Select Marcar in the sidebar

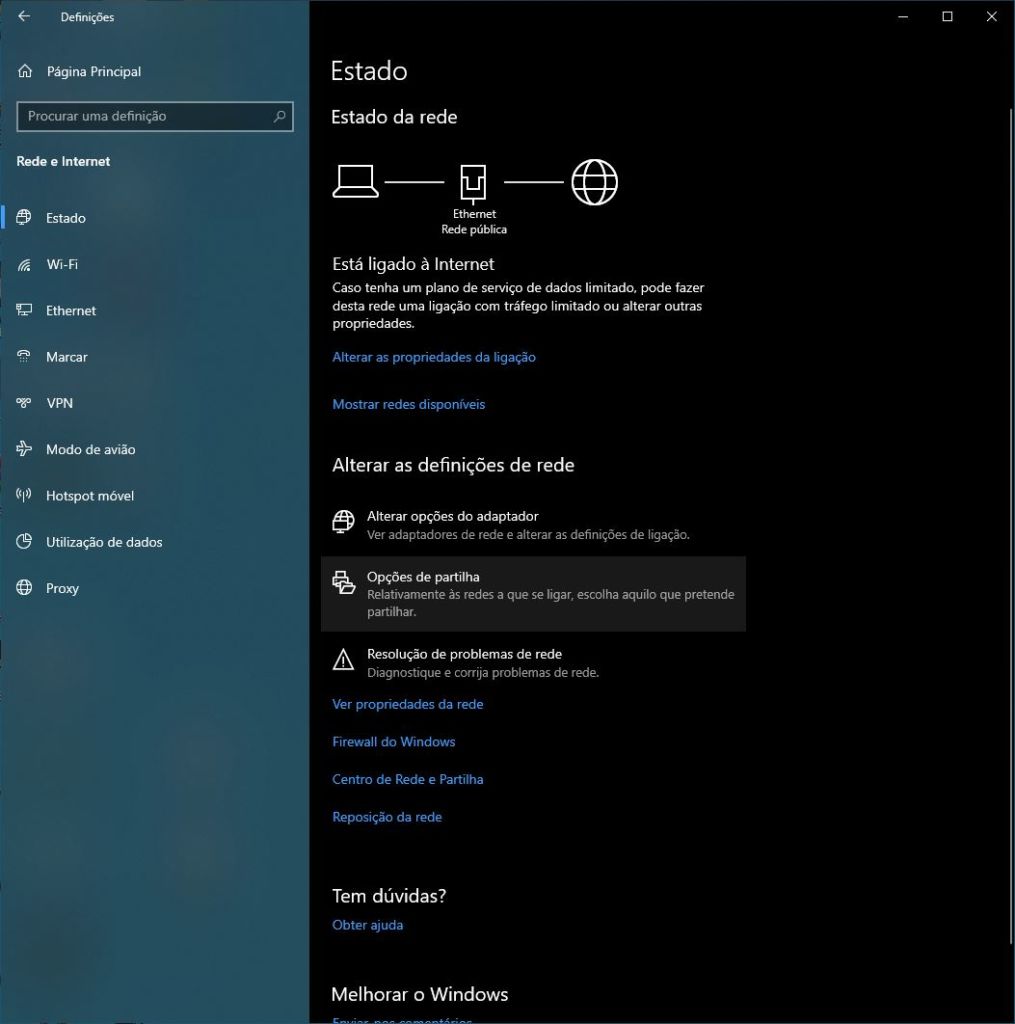(66, 357)
